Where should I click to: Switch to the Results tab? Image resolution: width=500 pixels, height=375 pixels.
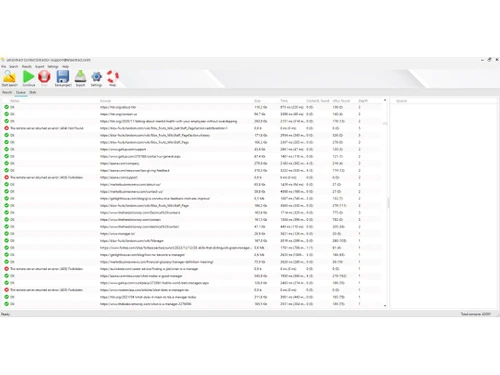[7, 92]
